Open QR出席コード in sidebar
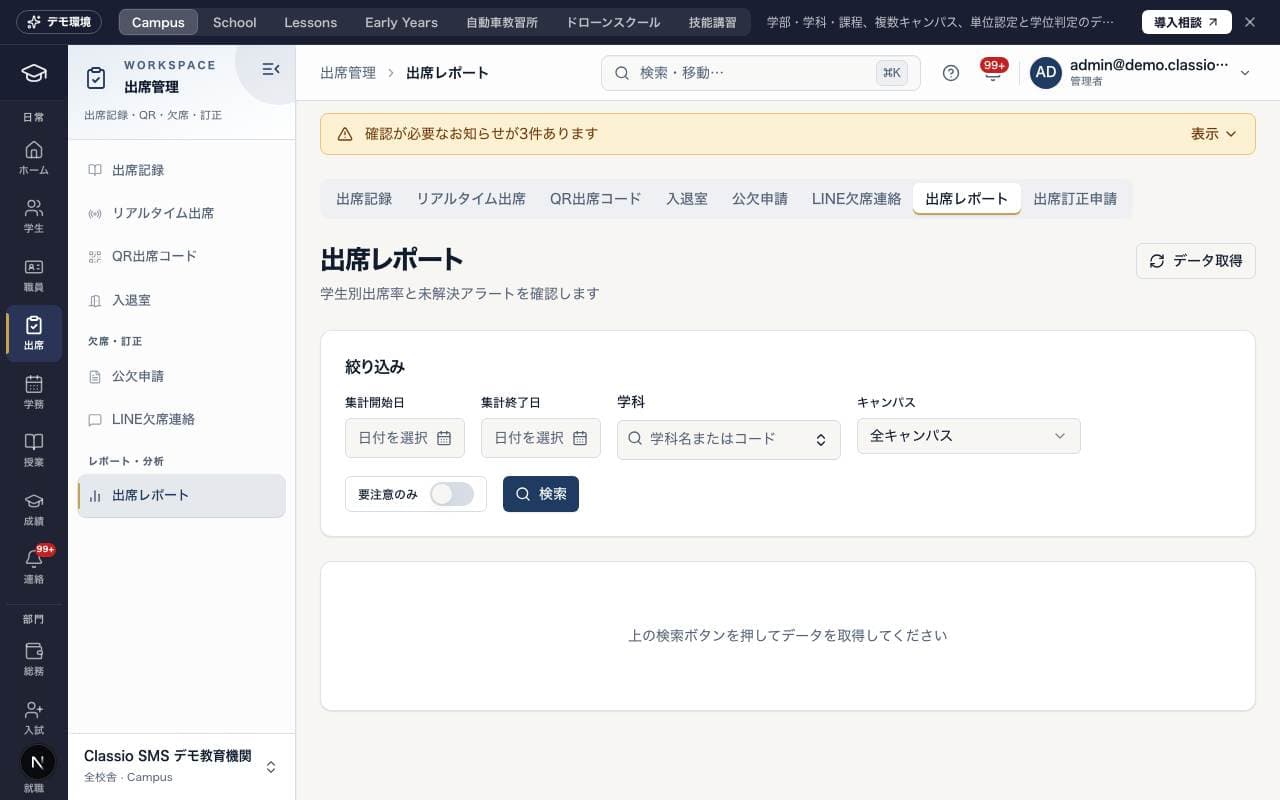Image resolution: width=1280 pixels, height=800 pixels. 182,256
